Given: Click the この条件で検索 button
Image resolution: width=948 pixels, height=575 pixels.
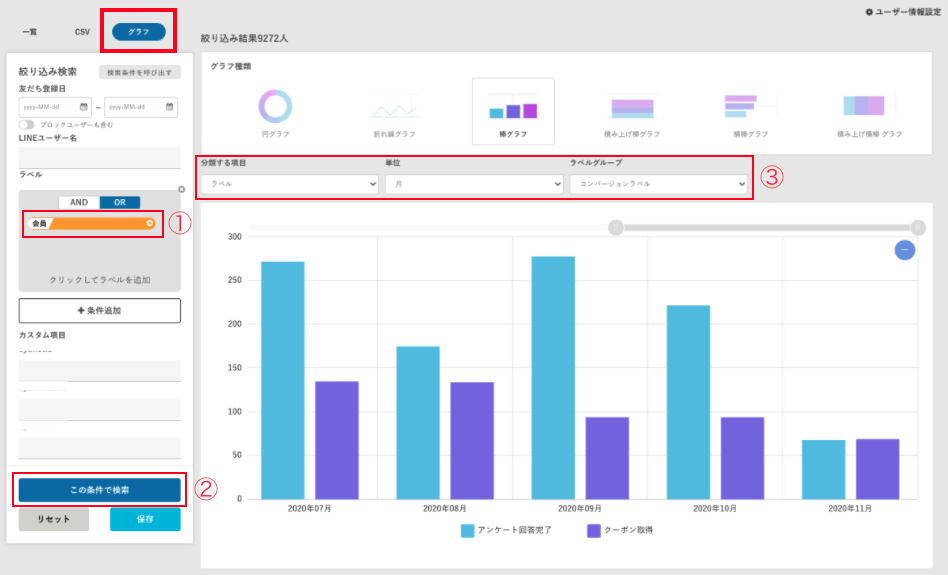Looking at the screenshot, I should (x=99, y=490).
